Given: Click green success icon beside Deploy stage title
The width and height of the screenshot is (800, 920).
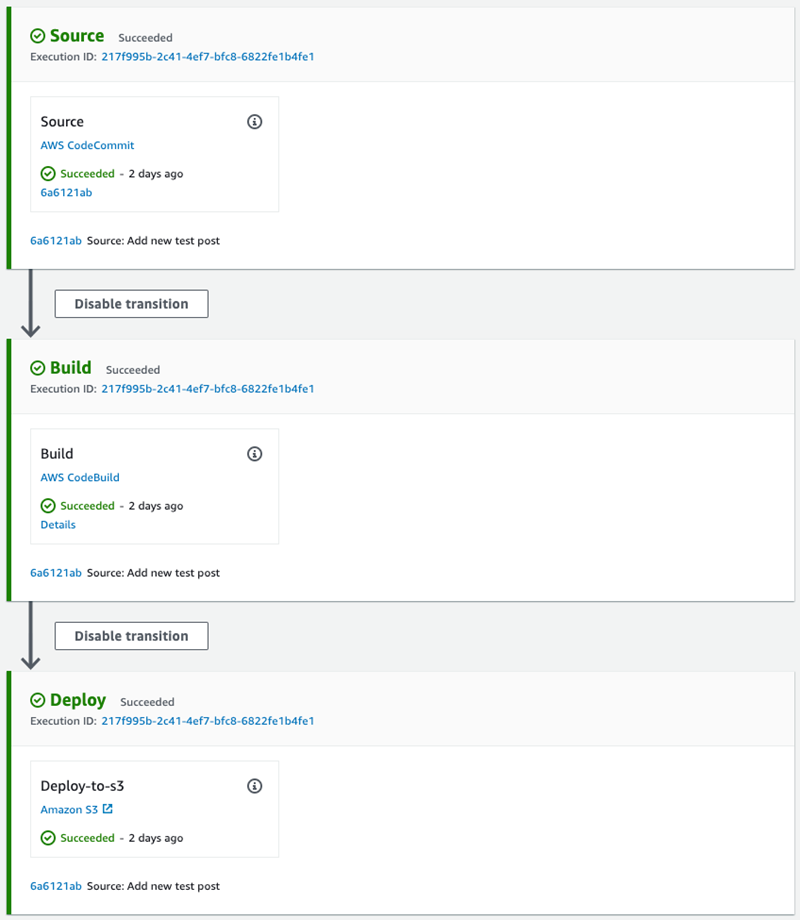Looking at the screenshot, I should (38, 700).
